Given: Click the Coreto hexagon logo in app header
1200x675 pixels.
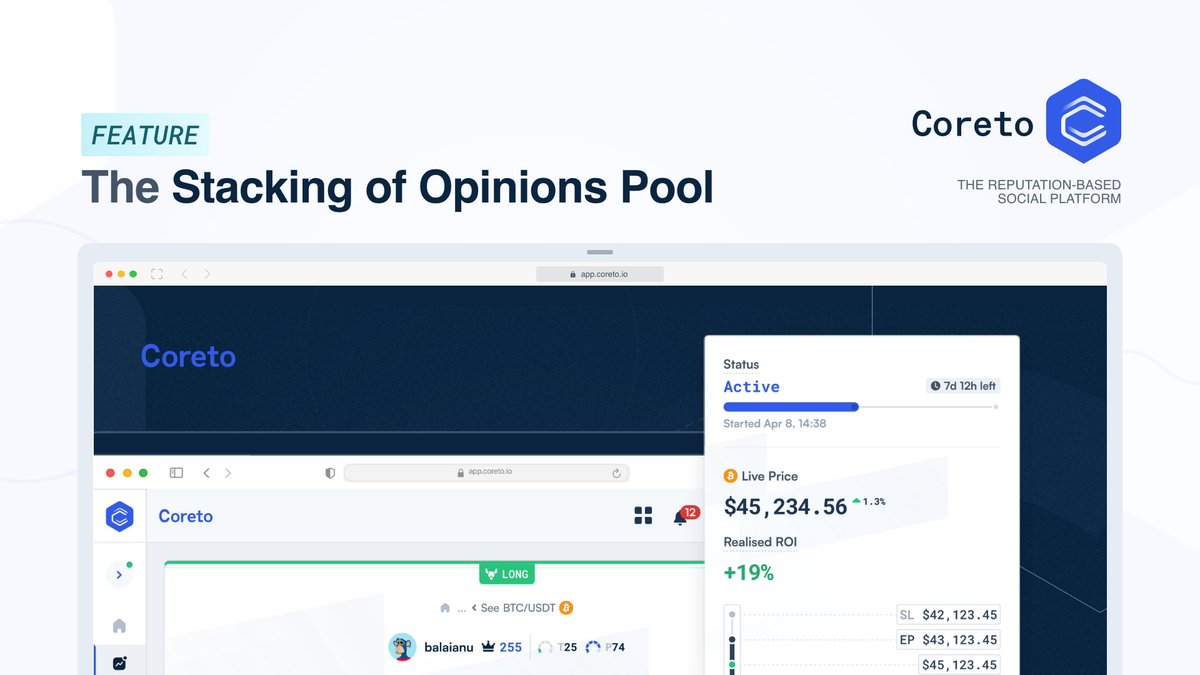Looking at the screenshot, I should [120, 516].
